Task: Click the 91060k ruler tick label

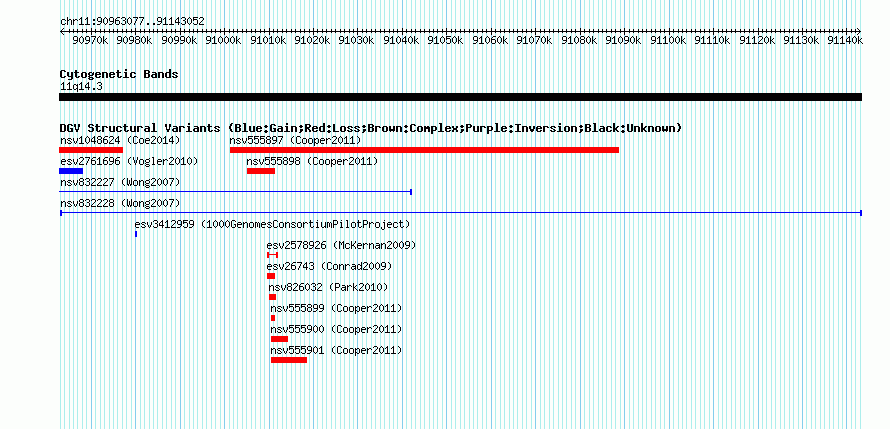Action: pos(490,40)
